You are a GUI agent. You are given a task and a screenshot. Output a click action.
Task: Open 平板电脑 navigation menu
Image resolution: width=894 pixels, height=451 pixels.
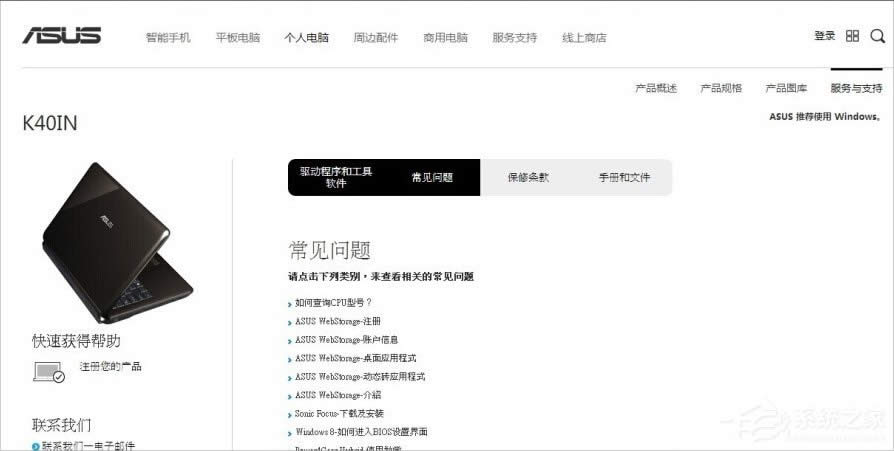coord(238,38)
